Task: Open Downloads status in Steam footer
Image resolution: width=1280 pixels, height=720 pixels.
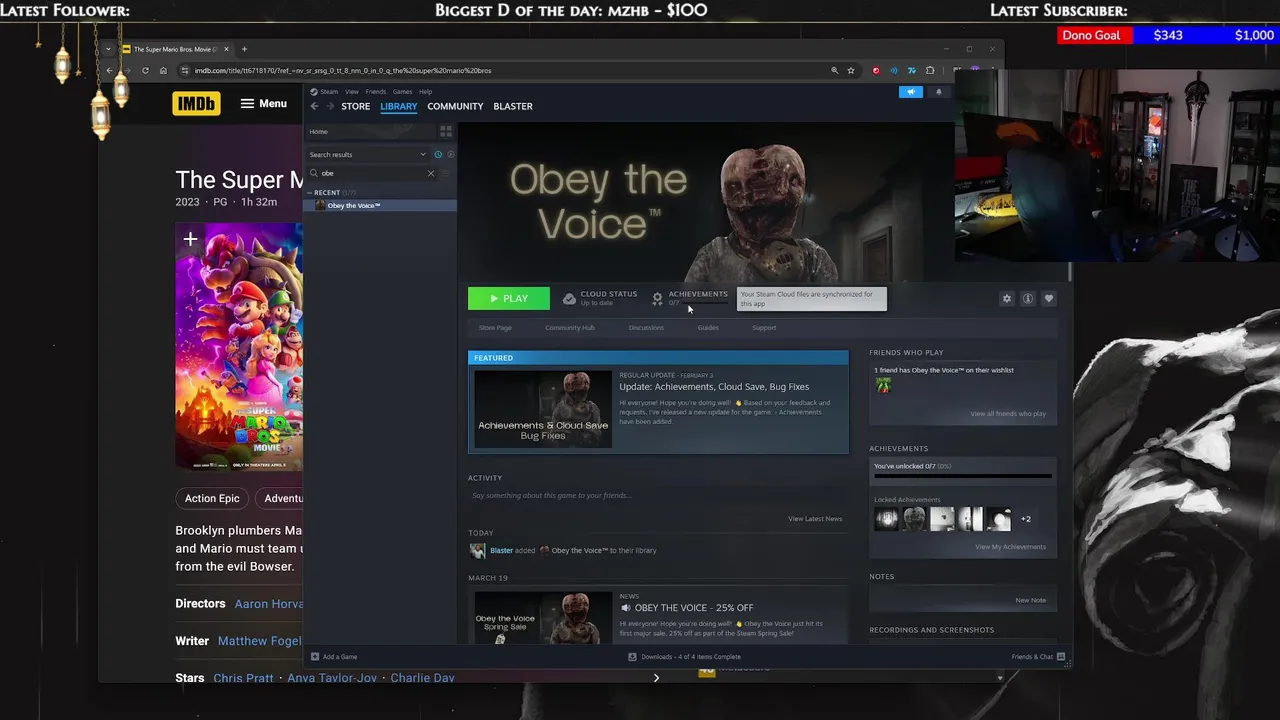Action: coord(685,657)
